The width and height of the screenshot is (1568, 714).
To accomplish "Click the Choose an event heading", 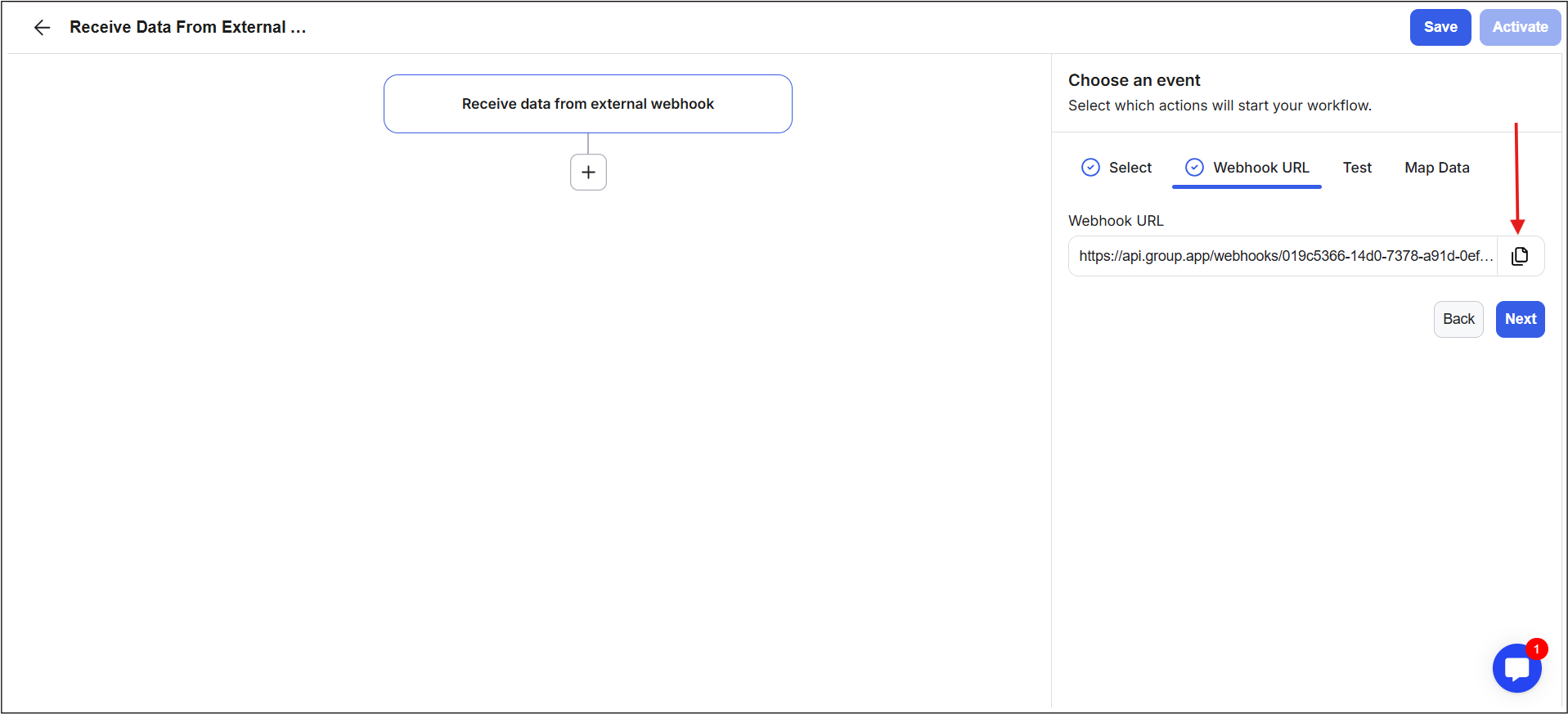I will pyautogui.click(x=1134, y=80).
